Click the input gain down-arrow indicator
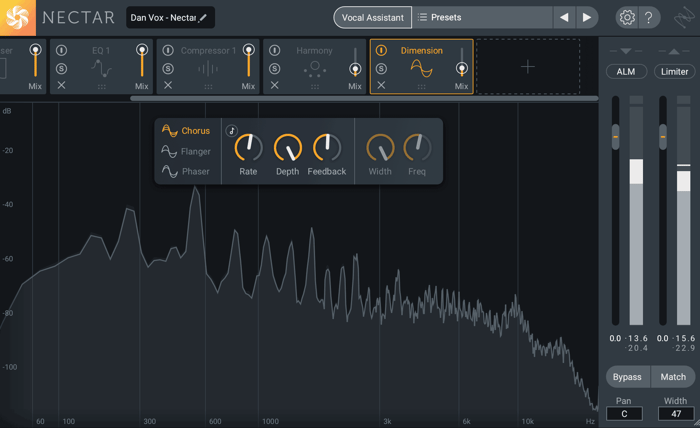Screen dimensions: 700x428 (626, 51)
